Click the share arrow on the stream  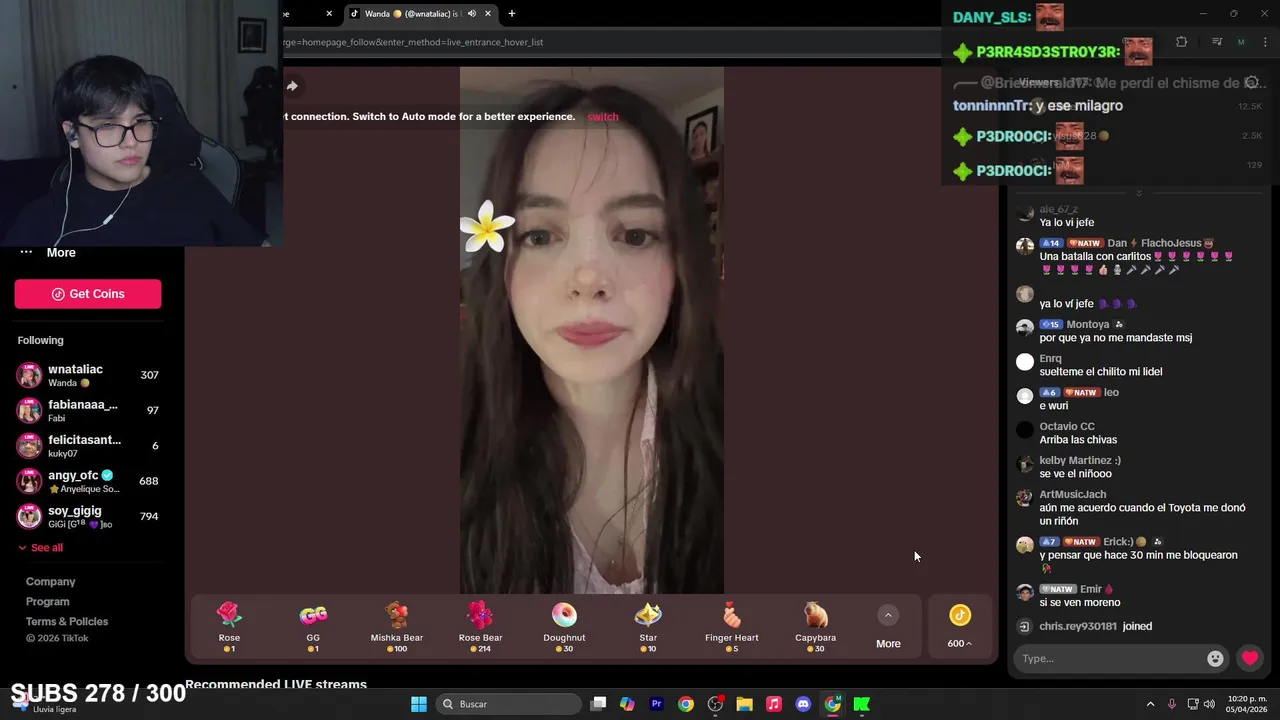click(x=292, y=86)
